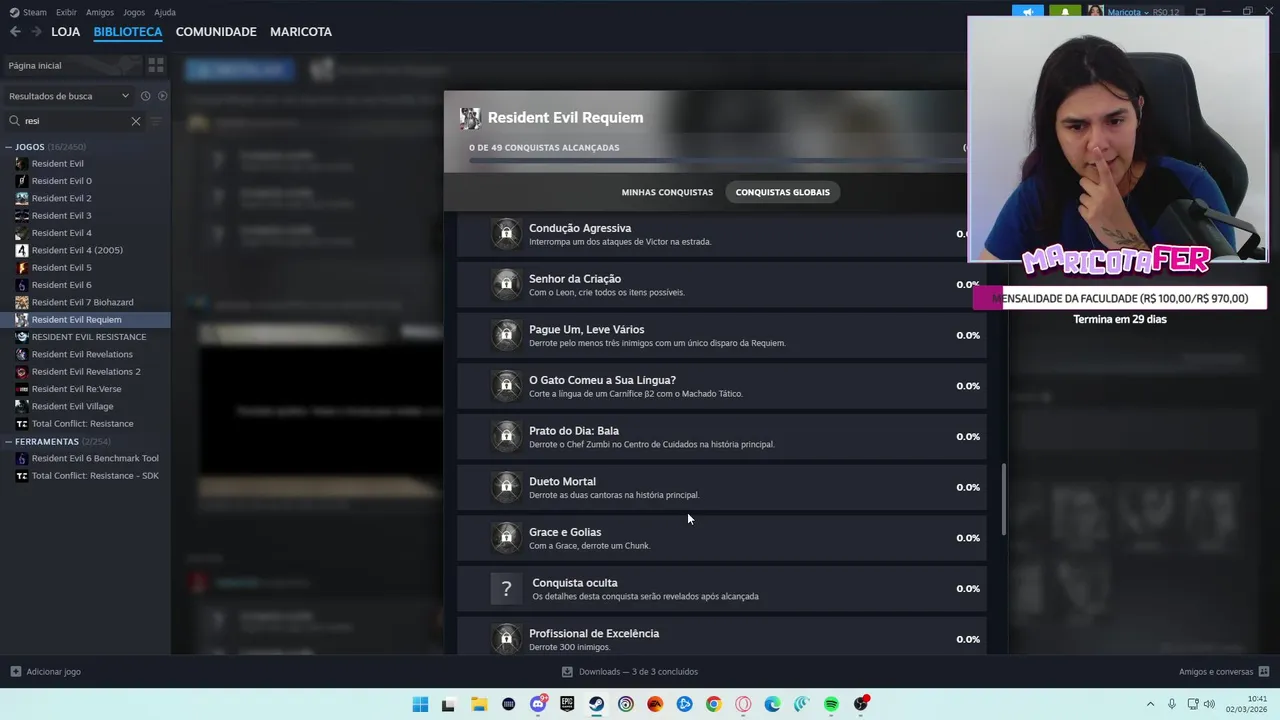
Task: Go to the LOJA section
Action: point(66,32)
